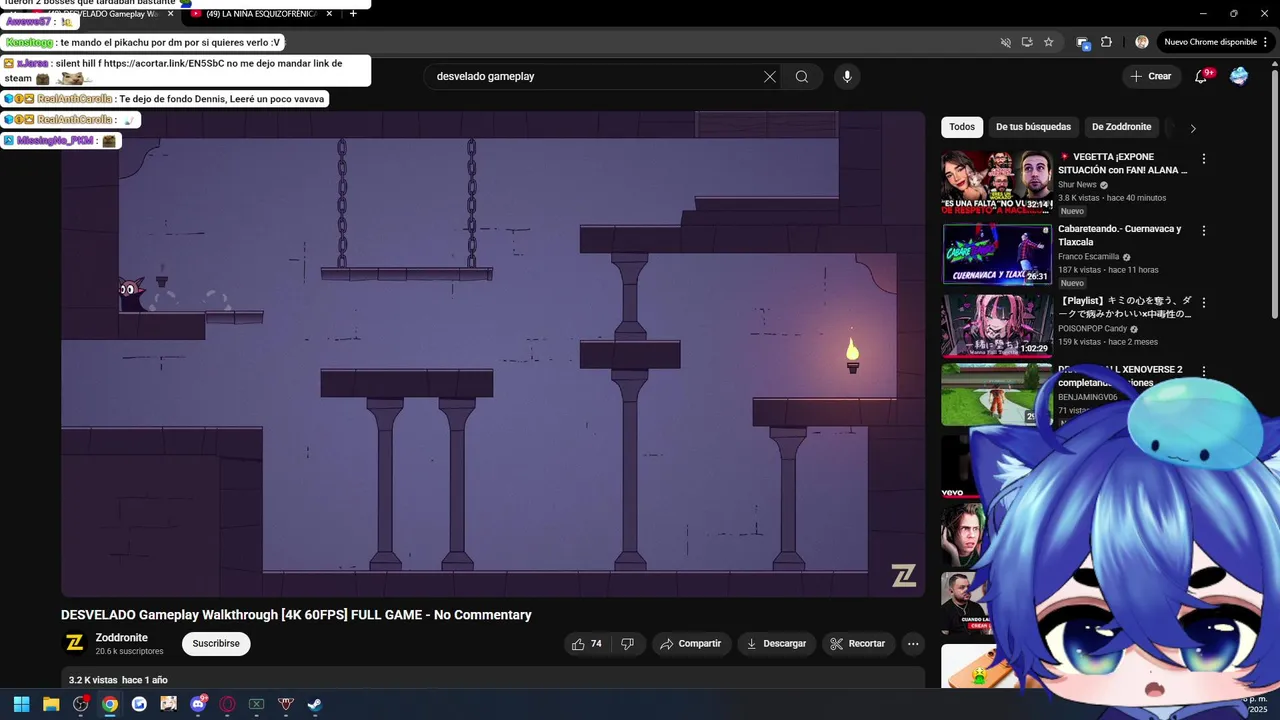Click the green-field XENOVERSE video thumbnail
Viewport: 1280px width, 720px height.
point(995,395)
